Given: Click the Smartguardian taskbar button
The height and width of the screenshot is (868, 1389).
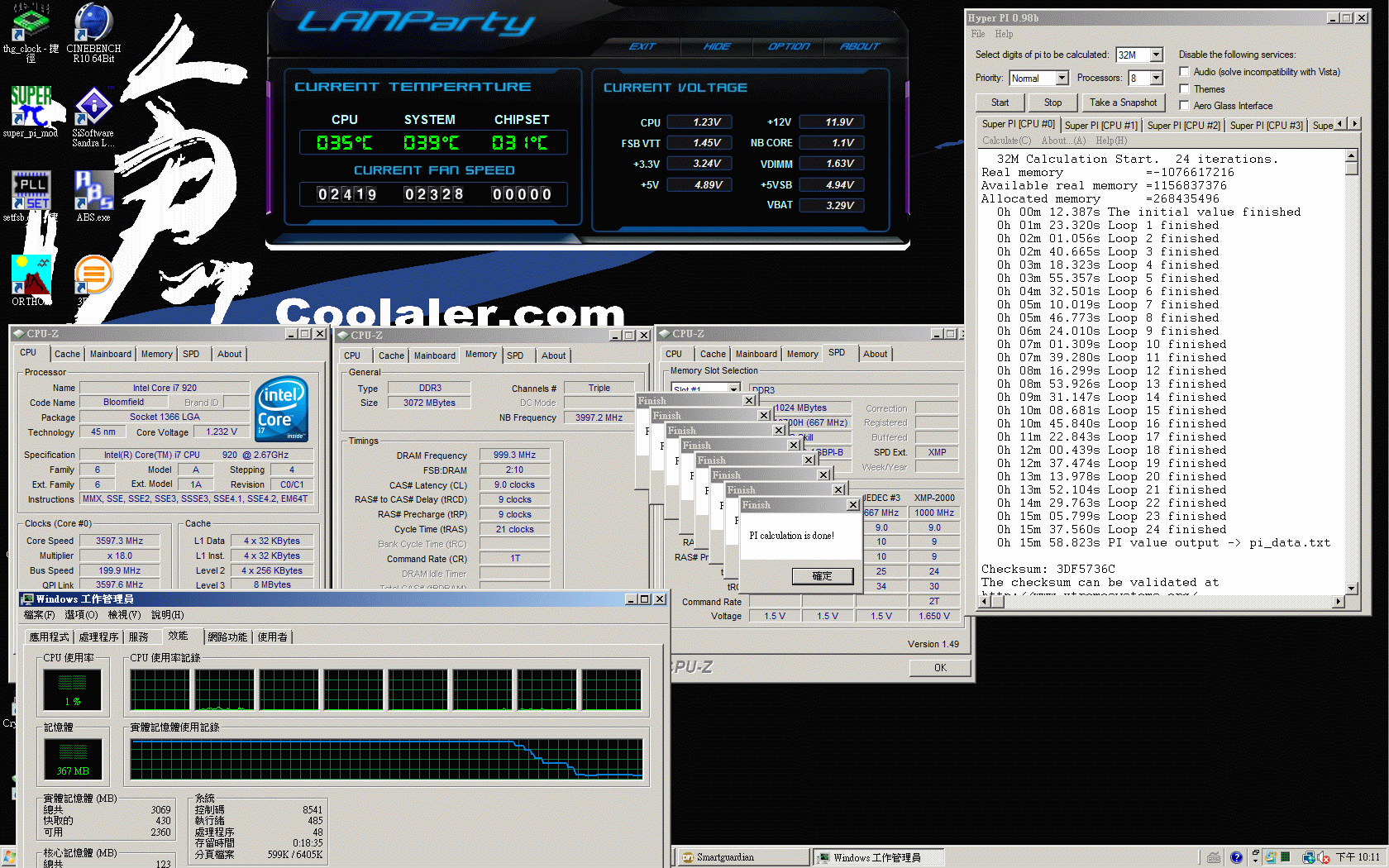Looking at the screenshot, I should pyautogui.click(x=743, y=857).
